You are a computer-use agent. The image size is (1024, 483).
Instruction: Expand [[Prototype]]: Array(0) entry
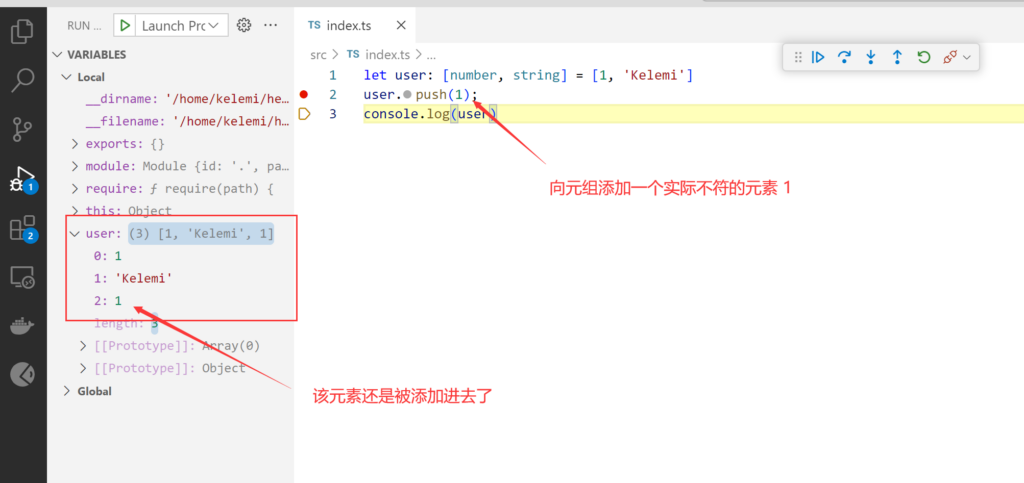(x=83, y=345)
